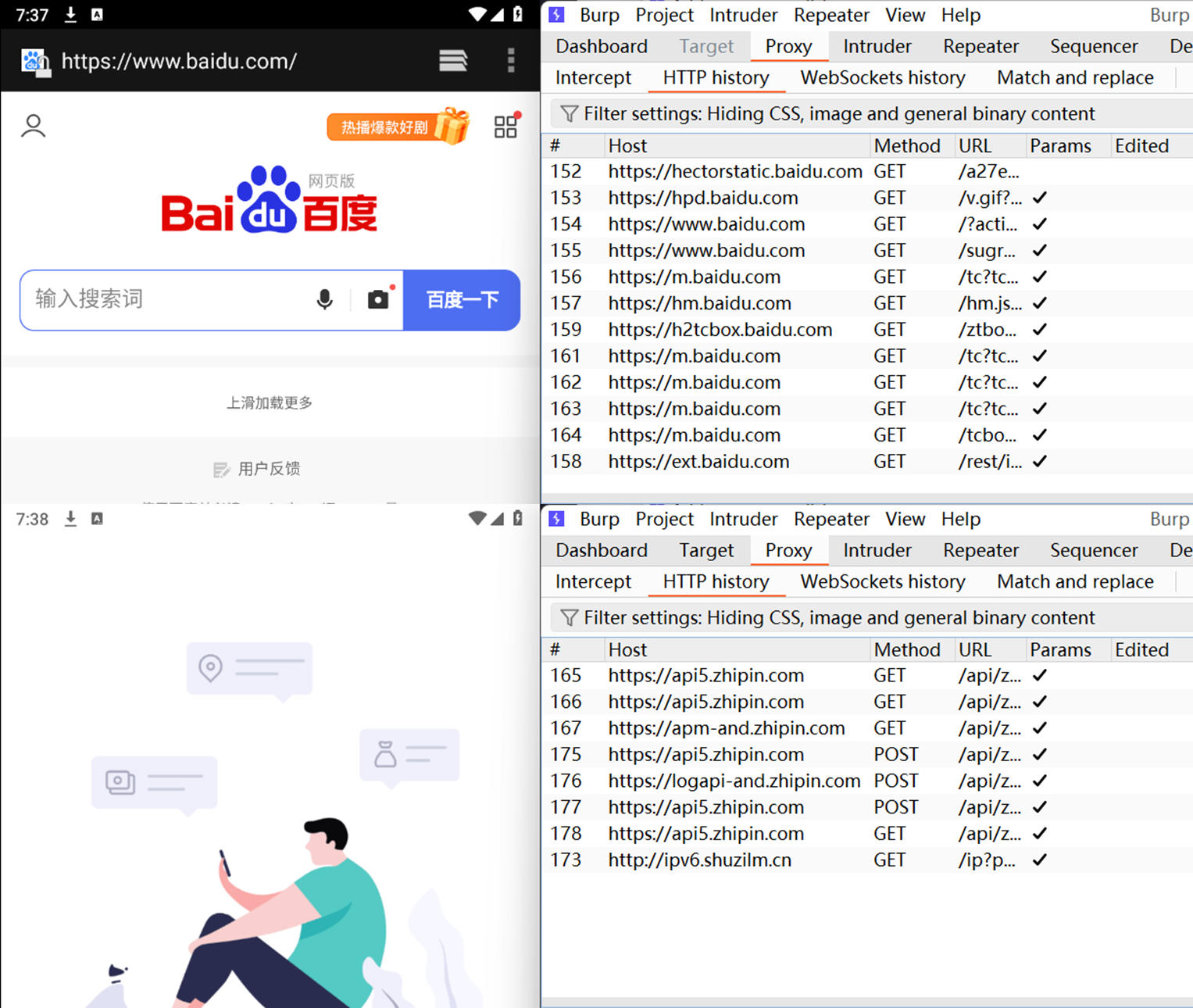Open the Baidu user profile icon
The width and height of the screenshot is (1193, 1008).
(33, 126)
